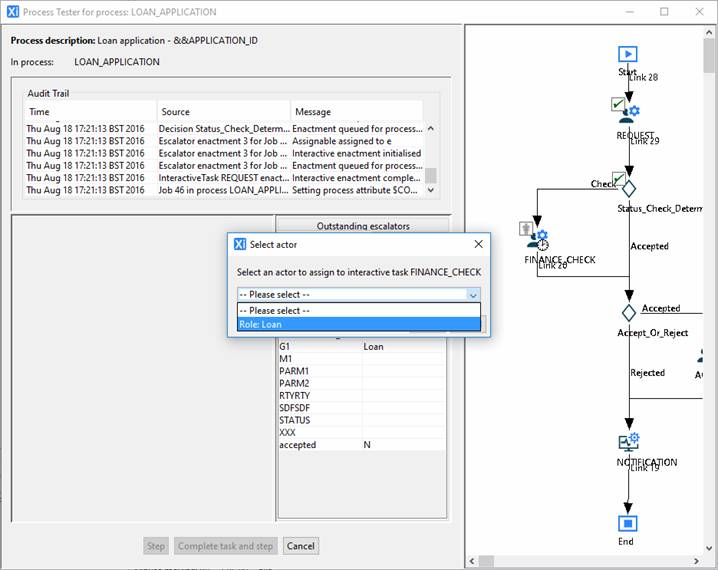Click the Start node icon in diagram
The height and width of the screenshot is (570, 718).
627,55
